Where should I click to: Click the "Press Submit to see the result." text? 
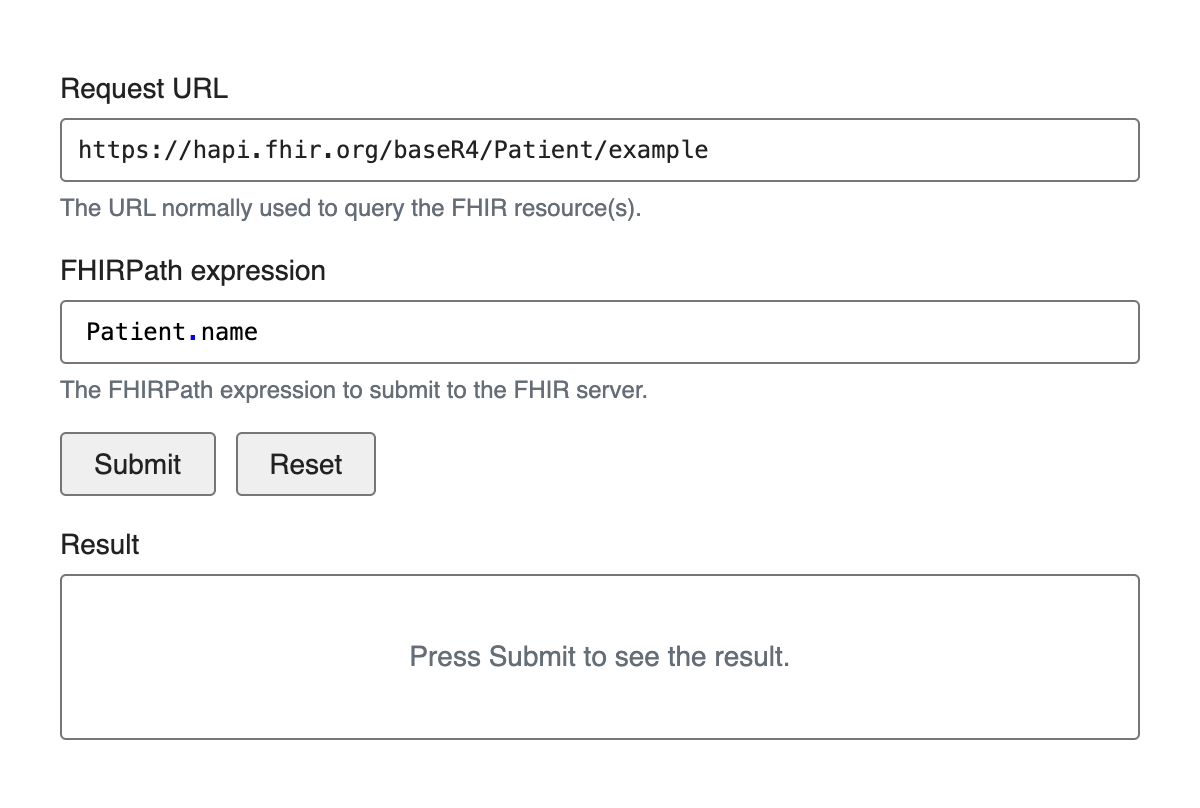click(599, 657)
